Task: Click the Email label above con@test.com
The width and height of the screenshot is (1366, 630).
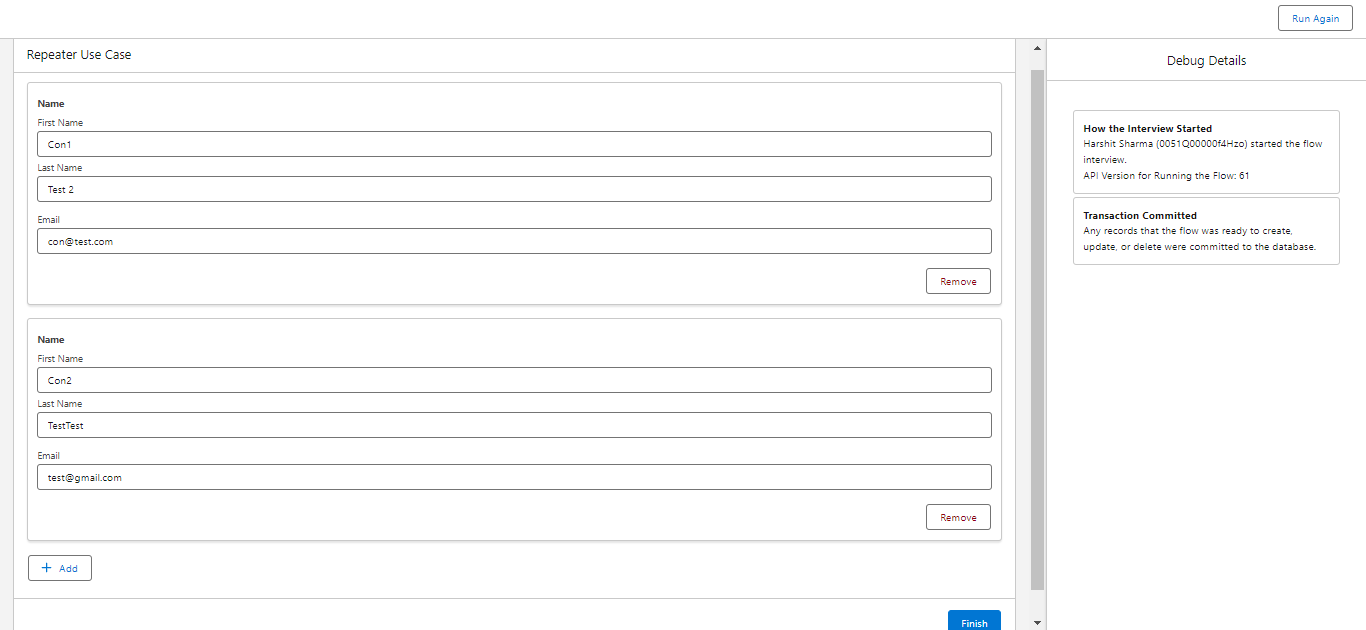Action: [49, 219]
